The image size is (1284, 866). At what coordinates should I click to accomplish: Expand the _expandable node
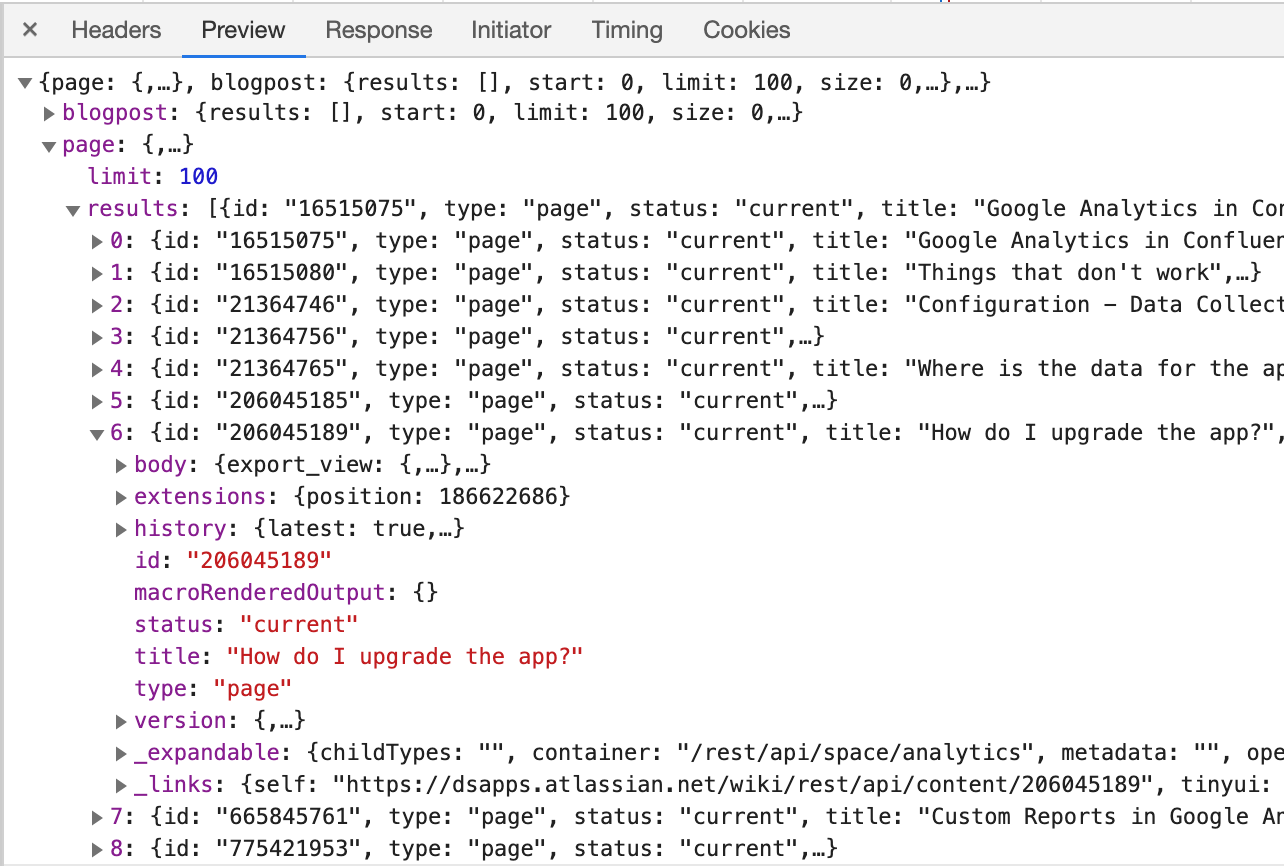[x=120, y=752]
